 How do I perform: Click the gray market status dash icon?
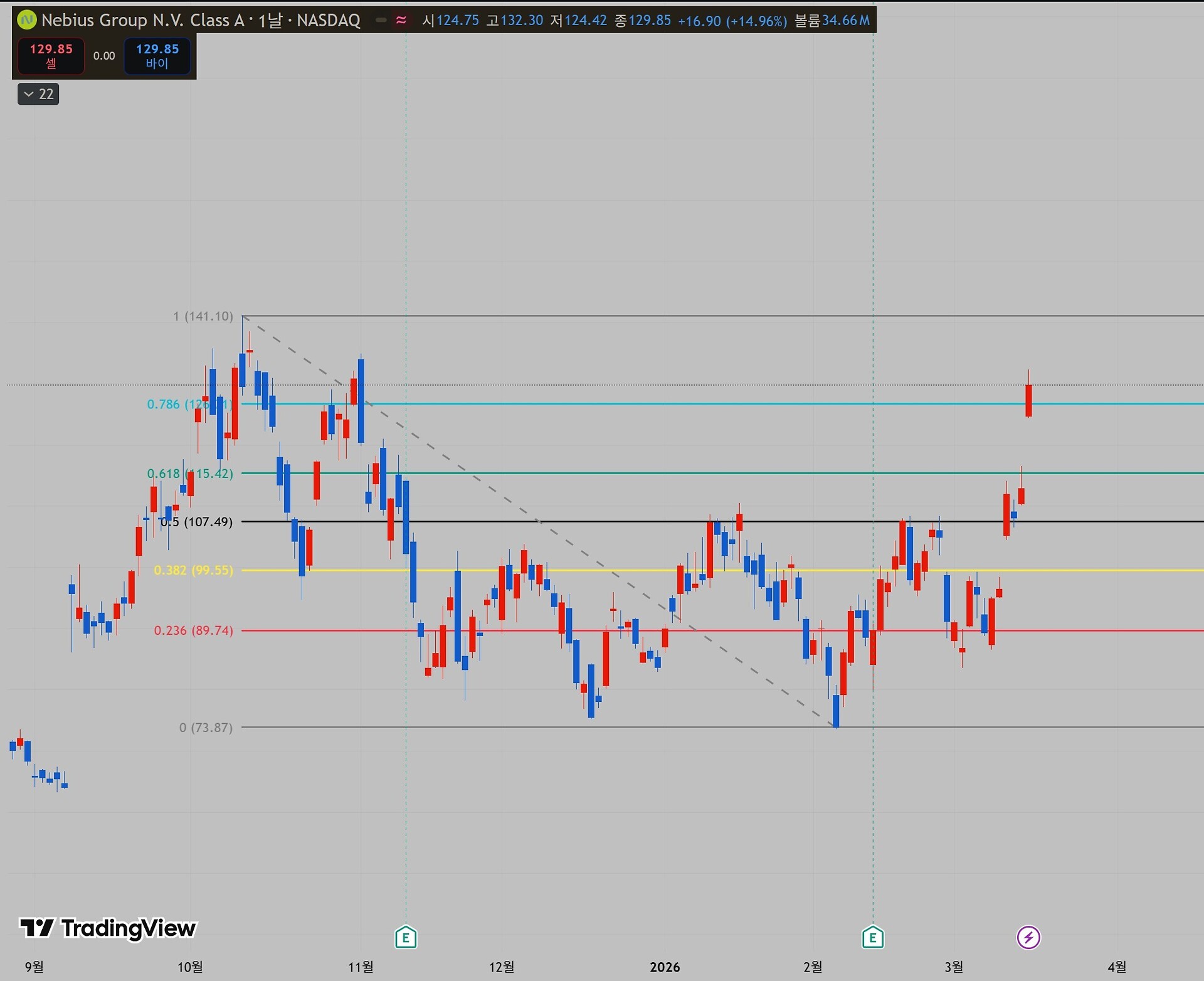click(x=381, y=20)
